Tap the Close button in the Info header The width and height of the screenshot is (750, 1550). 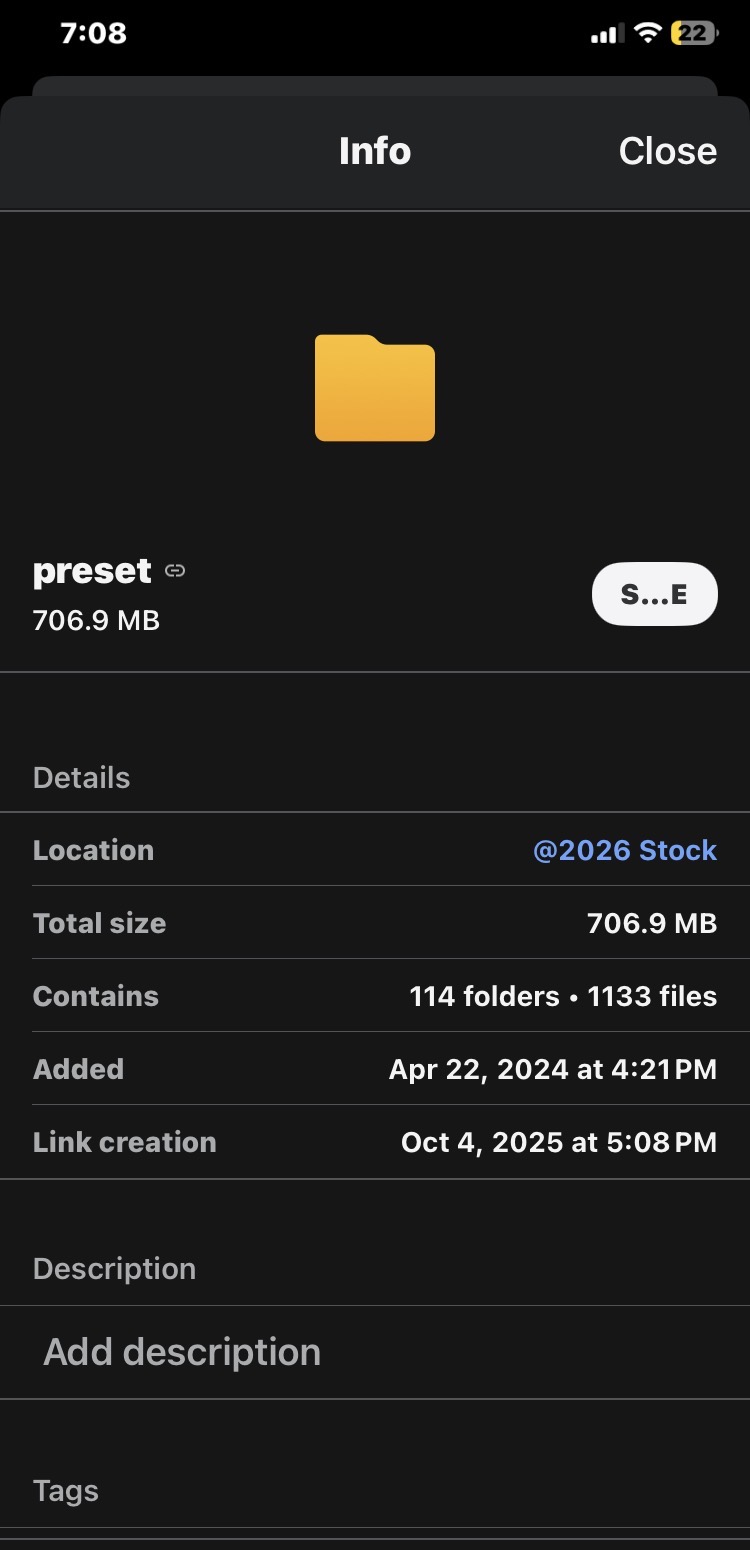click(x=667, y=151)
